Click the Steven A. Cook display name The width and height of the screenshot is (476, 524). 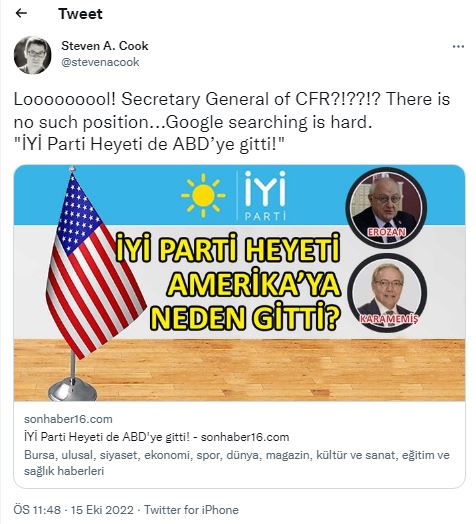point(105,46)
